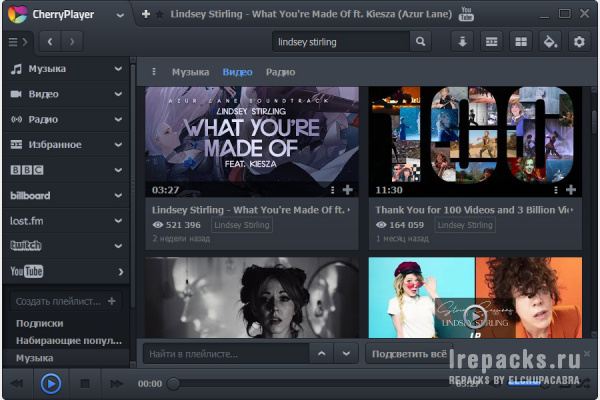Viewport: 600px width, 400px height.
Task: Open Подписки in sidebar list
Action: tap(39, 323)
